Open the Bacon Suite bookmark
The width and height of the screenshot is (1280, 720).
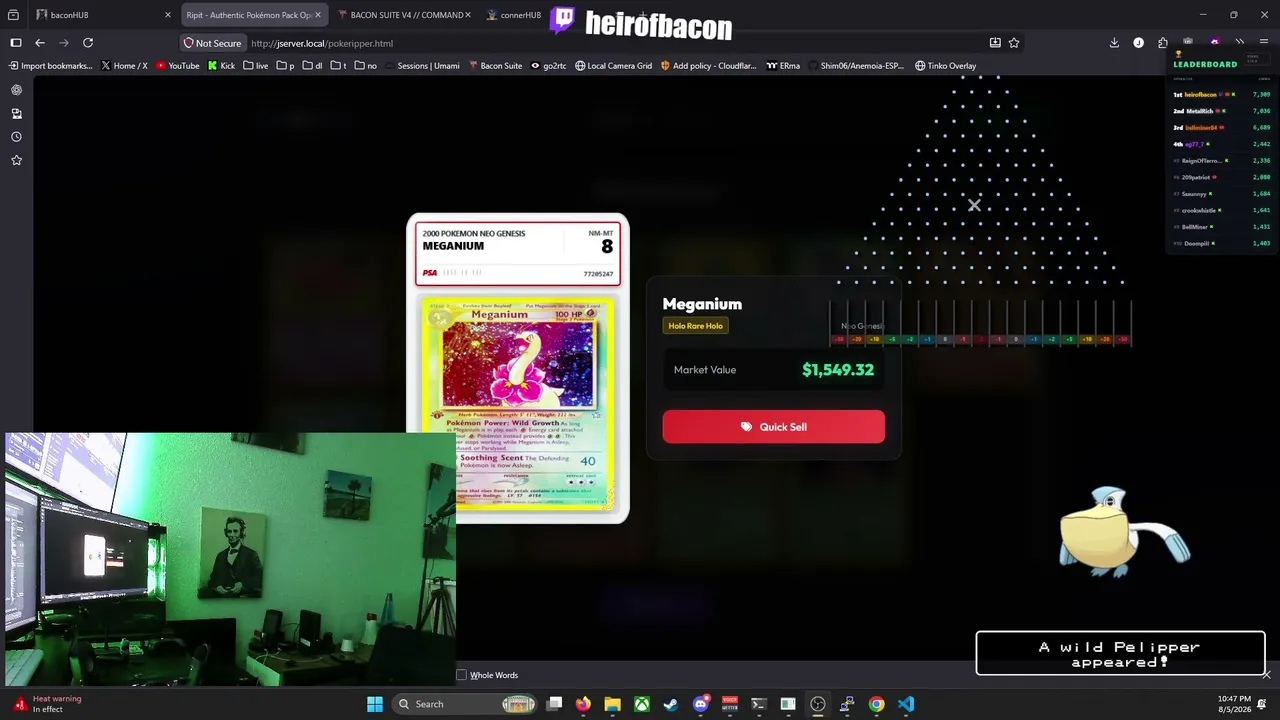tap(494, 66)
